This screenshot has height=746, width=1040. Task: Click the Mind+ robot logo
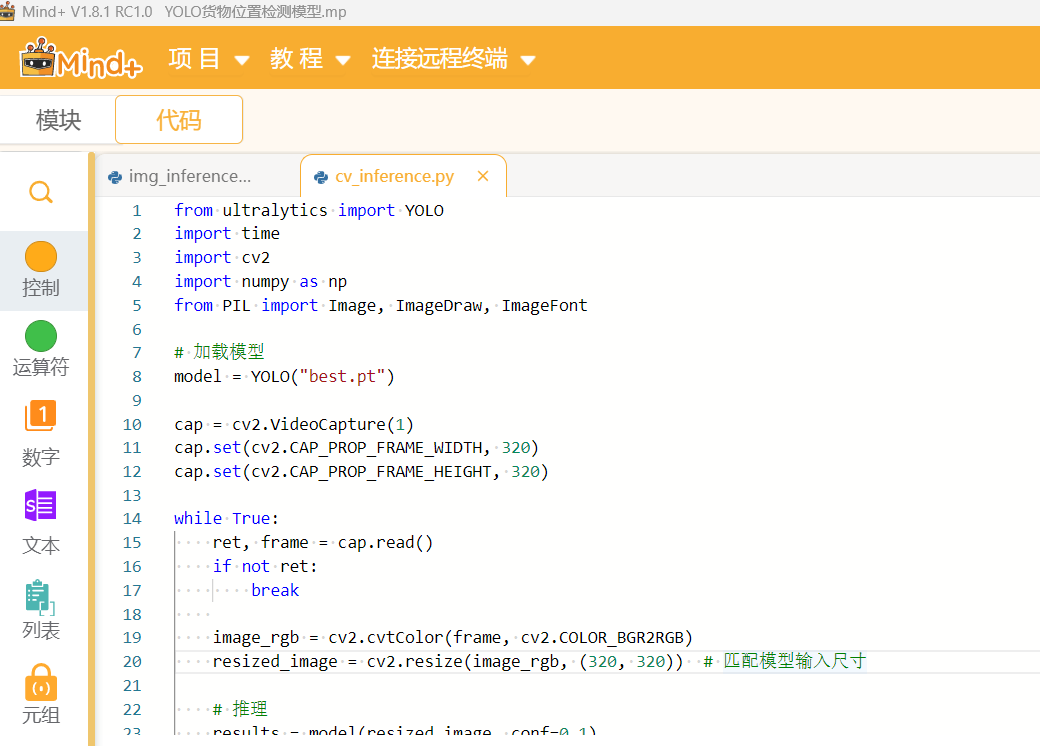point(81,58)
